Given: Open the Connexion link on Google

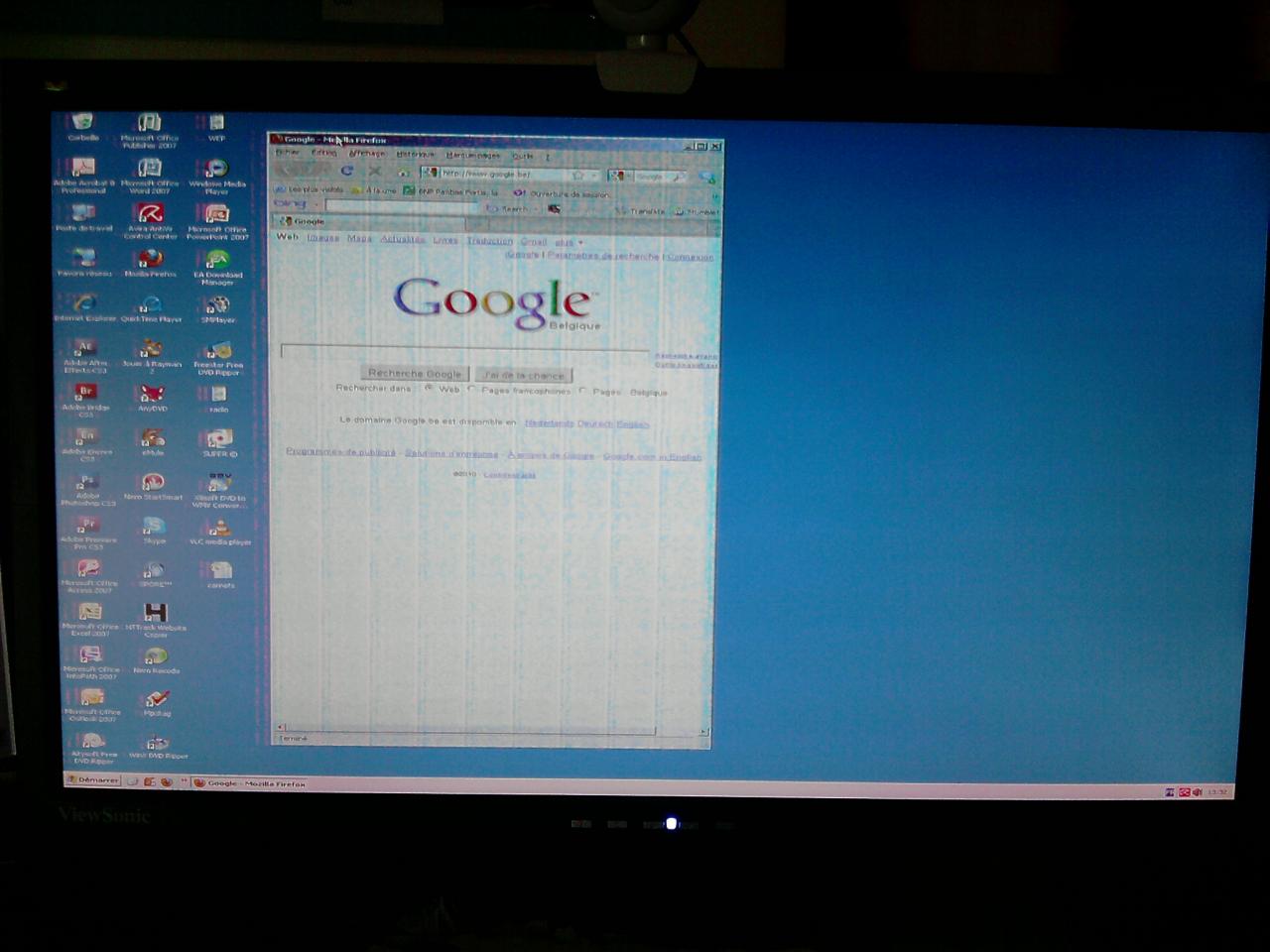Looking at the screenshot, I should tap(690, 257).
